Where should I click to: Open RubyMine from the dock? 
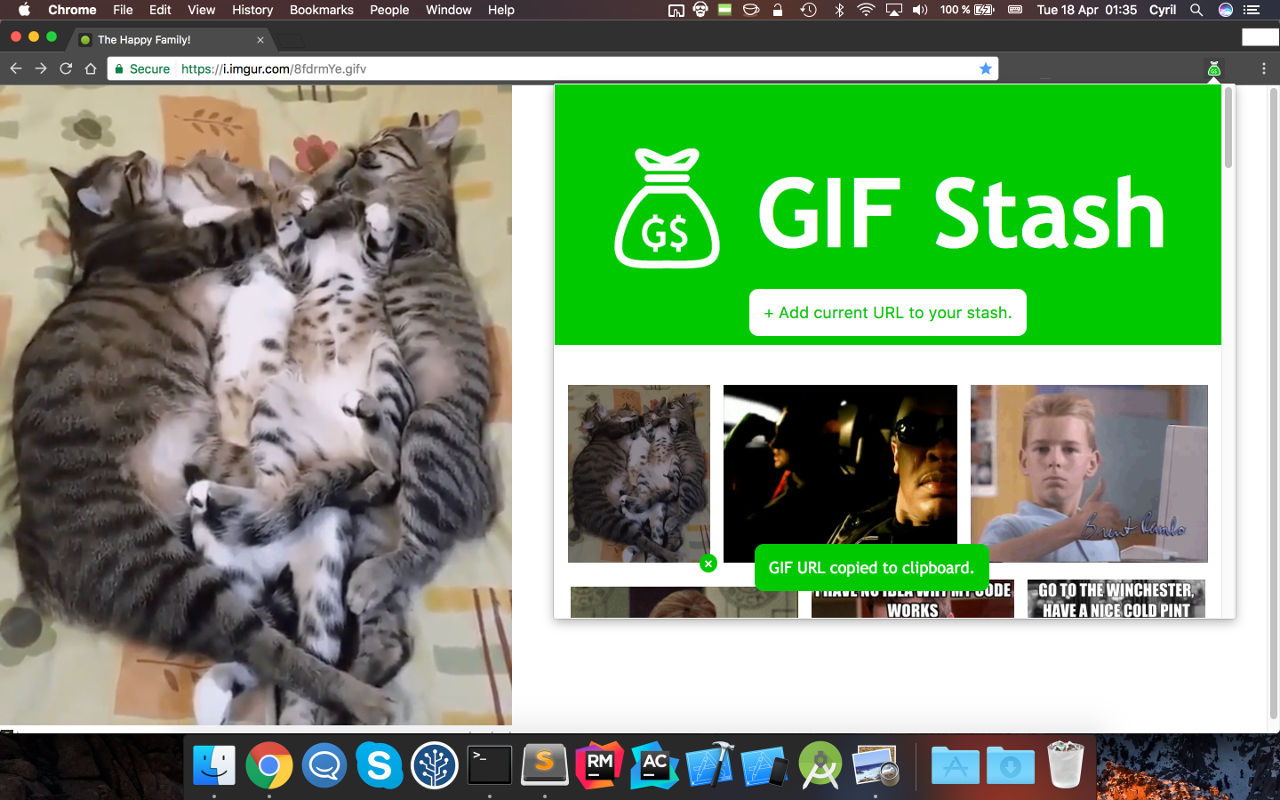pos(600,766)
